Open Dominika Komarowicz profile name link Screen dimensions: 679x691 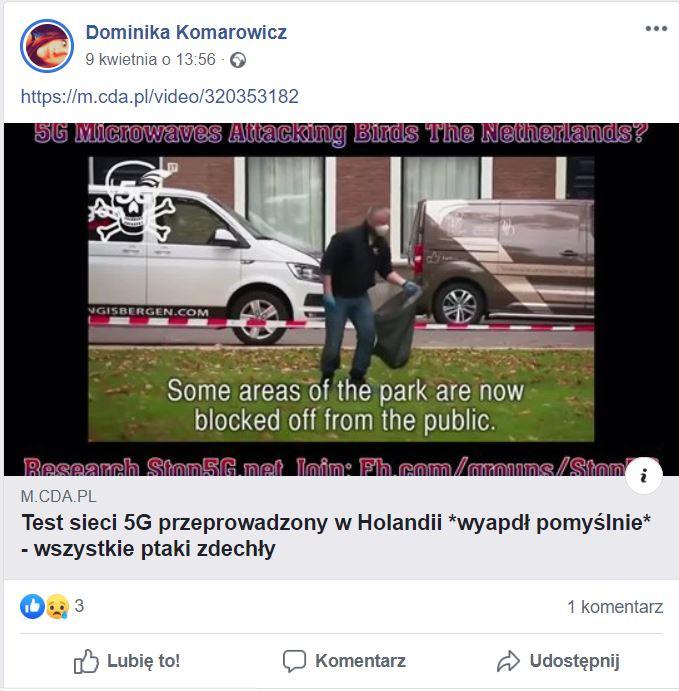(186, 32)
